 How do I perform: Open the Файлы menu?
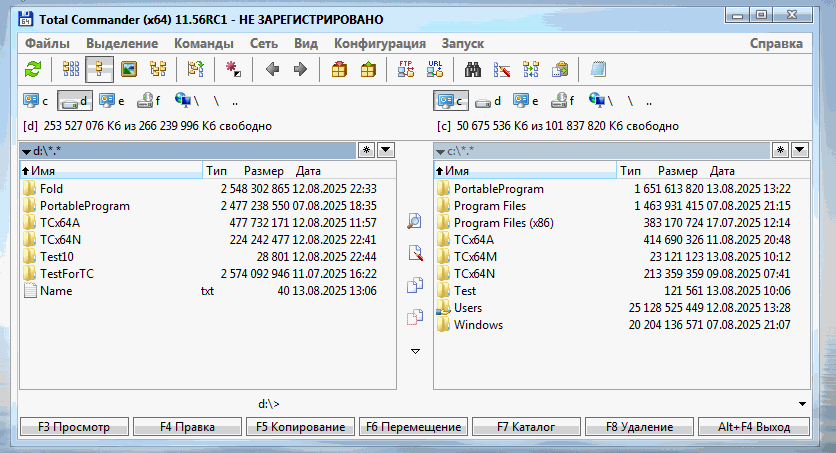point(47,44)
